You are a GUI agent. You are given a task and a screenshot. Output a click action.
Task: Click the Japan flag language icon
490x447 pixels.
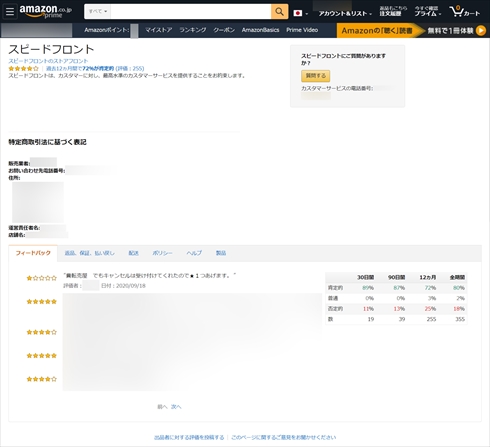(x=298, y=13)
